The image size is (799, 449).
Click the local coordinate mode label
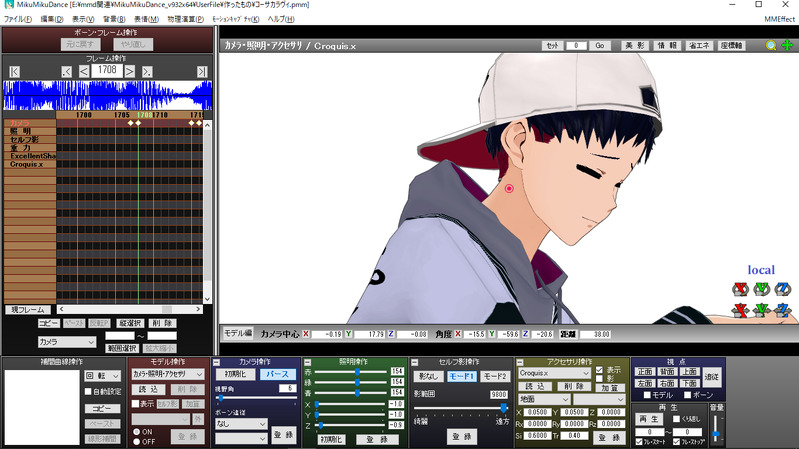[761, 270]
